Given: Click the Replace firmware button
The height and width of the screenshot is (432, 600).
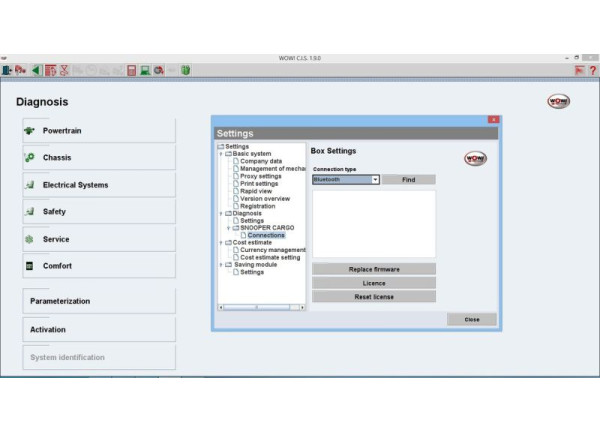Looking at the screenshot, I should point(374,269).
